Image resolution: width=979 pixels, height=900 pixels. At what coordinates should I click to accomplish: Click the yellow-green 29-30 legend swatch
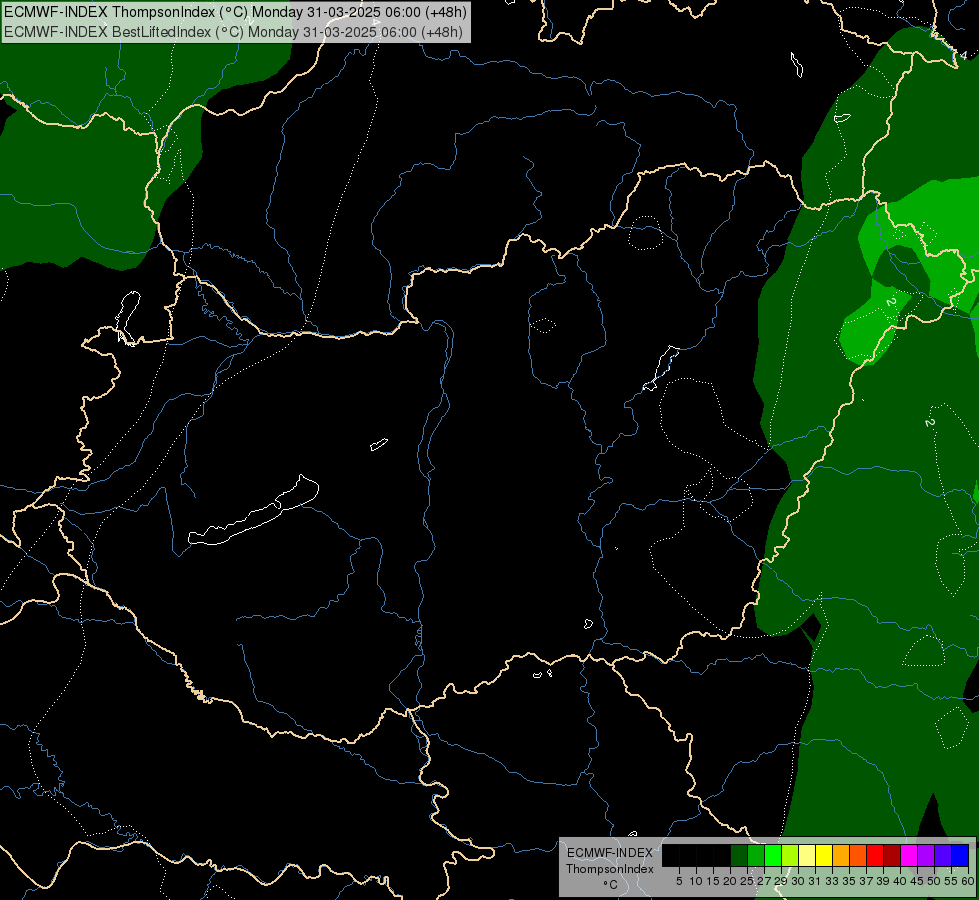click(790, 855)
